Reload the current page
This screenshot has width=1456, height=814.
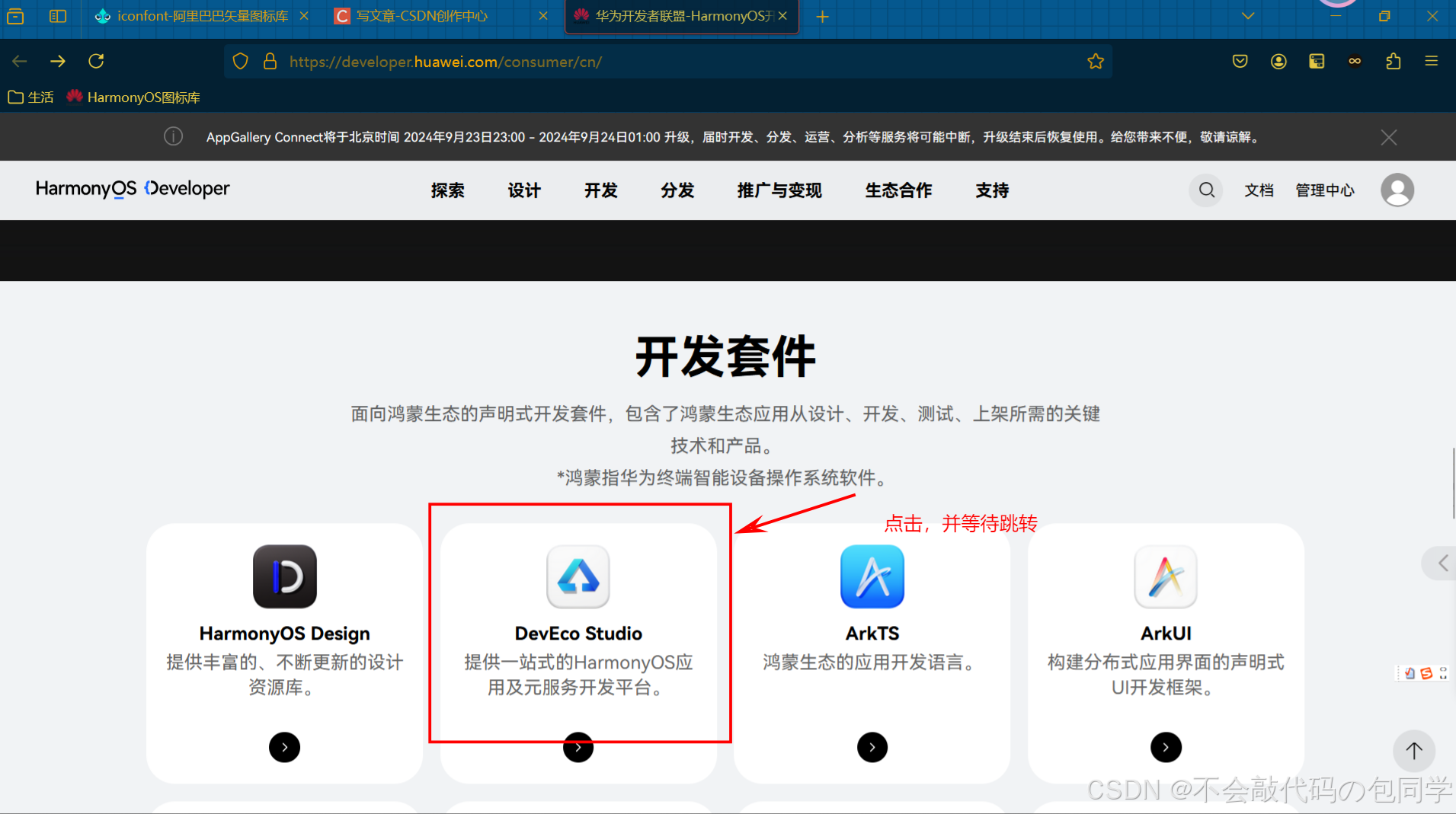96,61
